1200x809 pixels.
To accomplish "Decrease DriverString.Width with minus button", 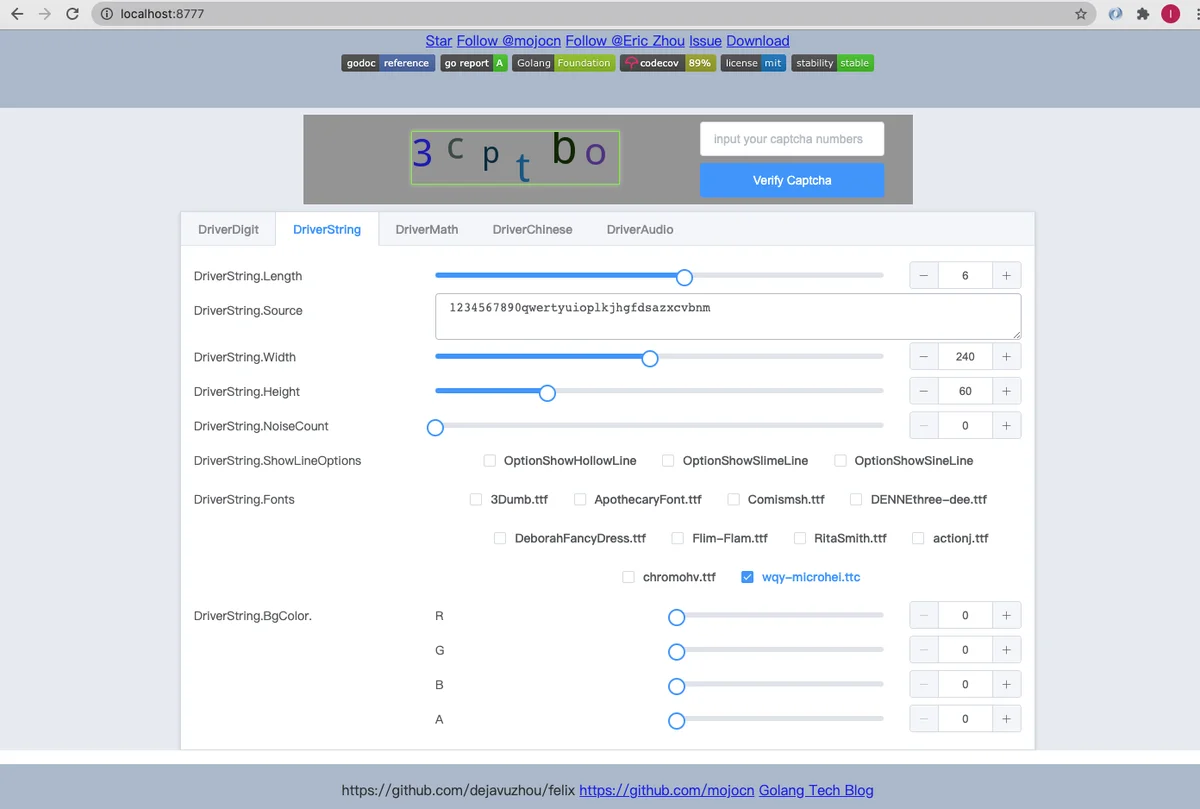I will click(x=924, y=357).
